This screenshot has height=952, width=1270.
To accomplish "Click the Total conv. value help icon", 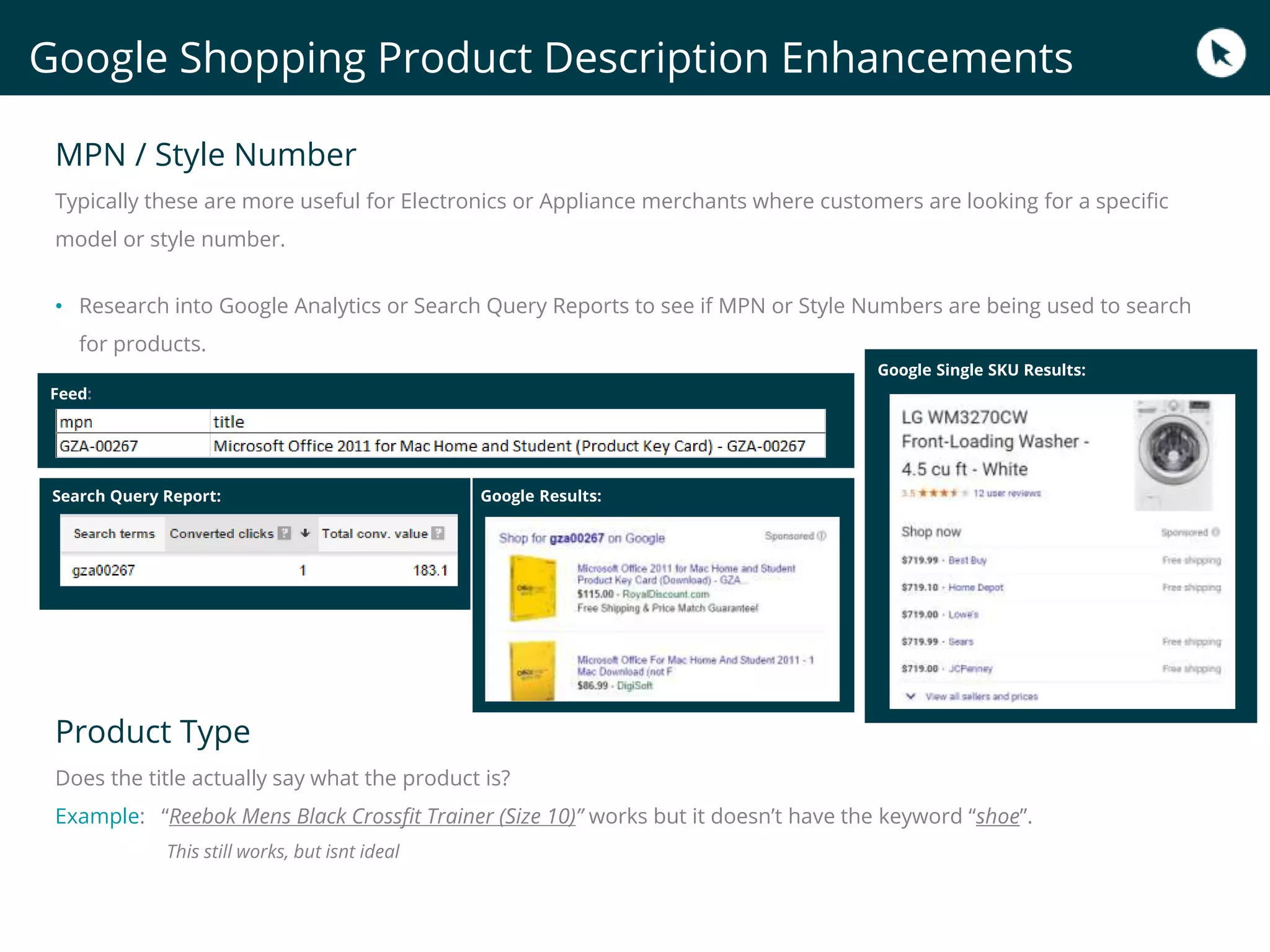I will click(438, 533).
